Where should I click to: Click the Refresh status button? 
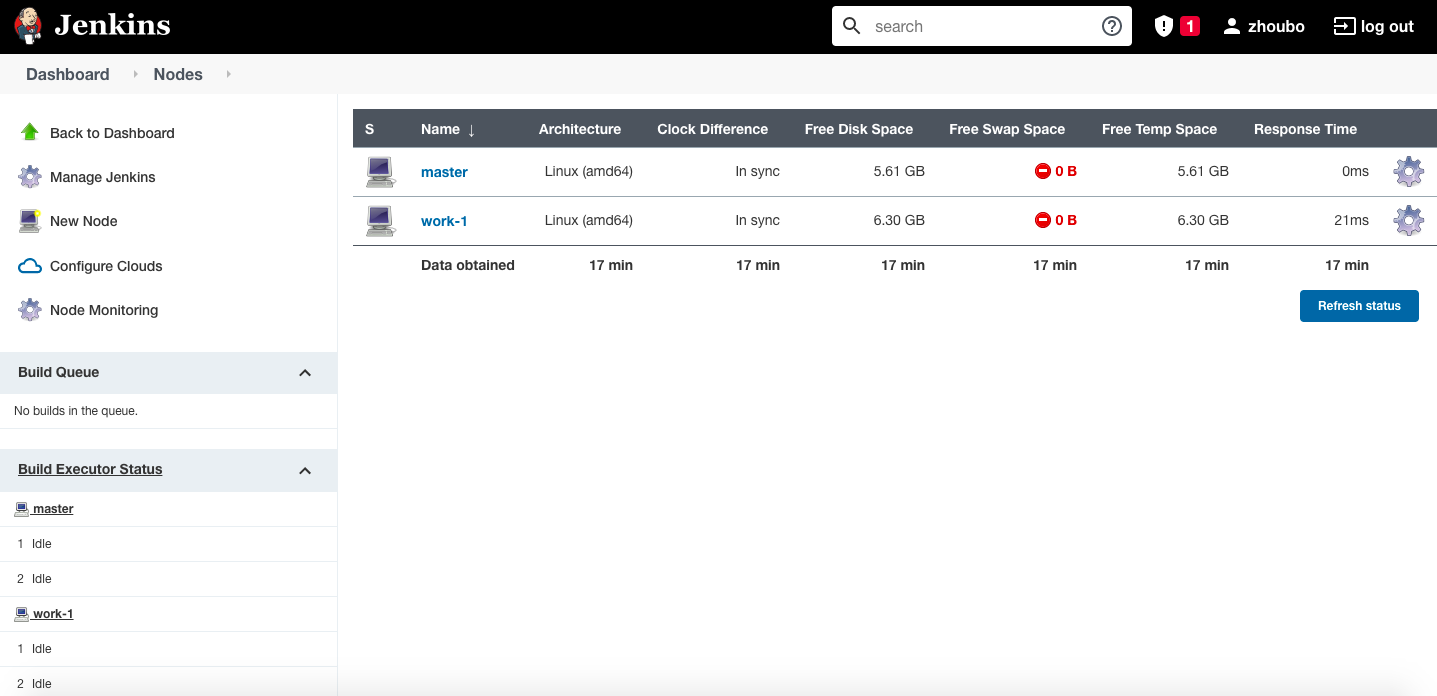coord(1359,306)
